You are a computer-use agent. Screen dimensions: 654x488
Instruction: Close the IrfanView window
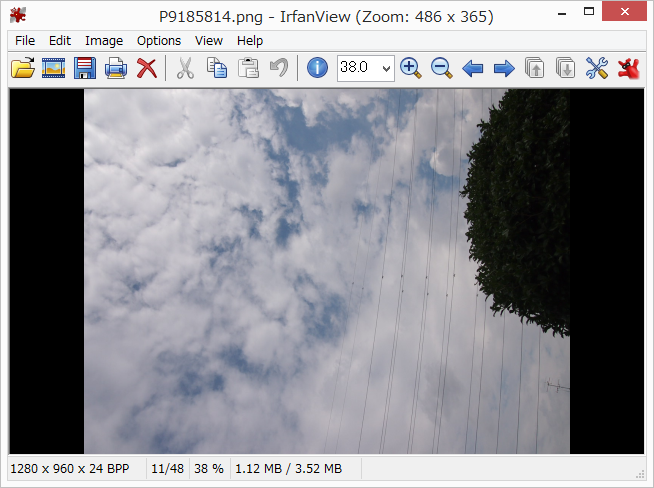point(624,11)
